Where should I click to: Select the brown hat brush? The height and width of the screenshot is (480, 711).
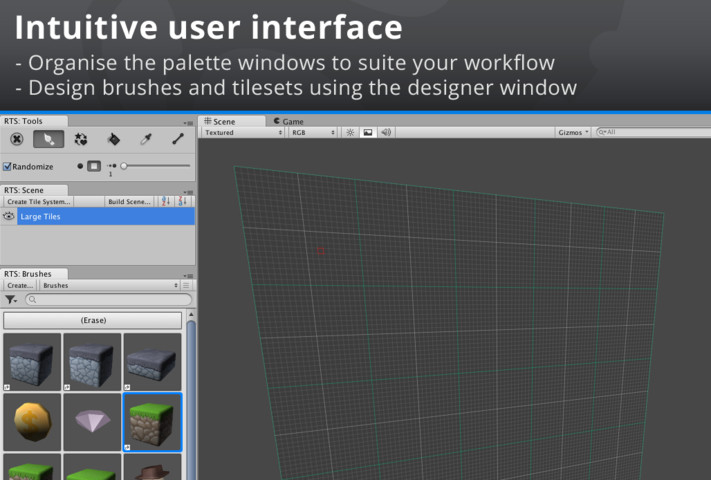point(152,467)
